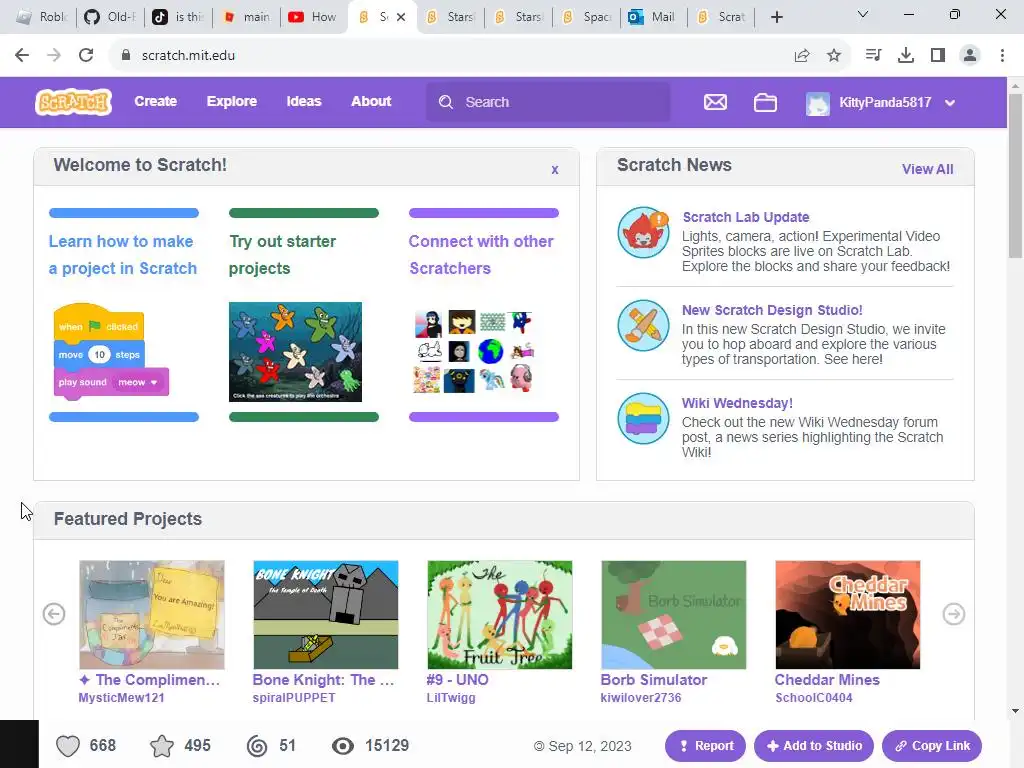Click the Scratch logo in the navbar

73,102
